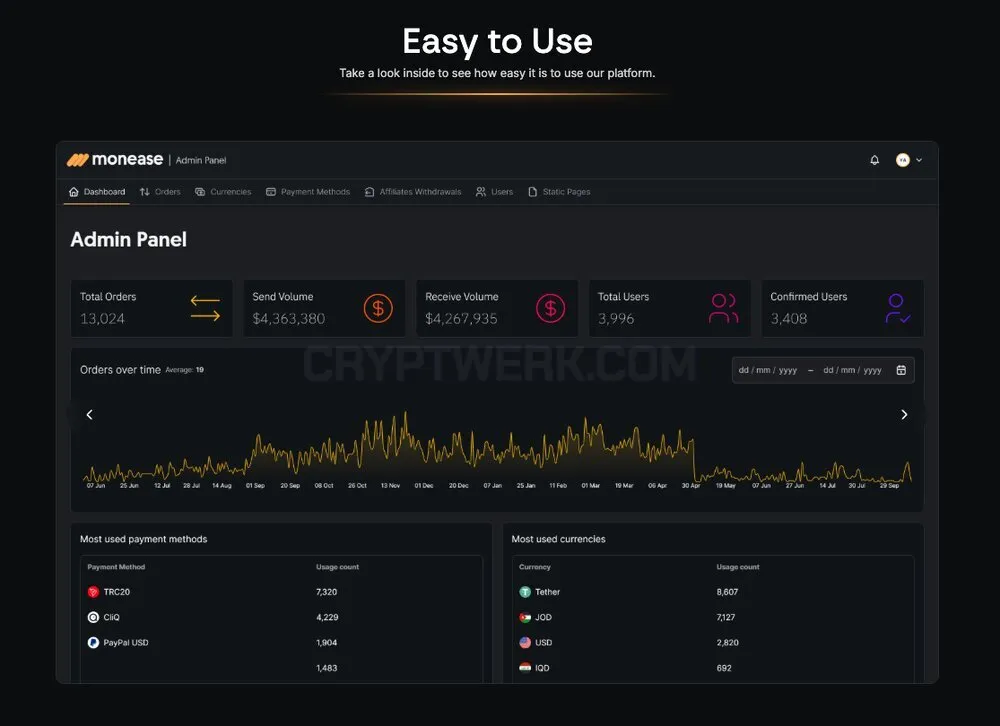Open the user avatar account menu
The image size is (1000, 726).
tap(902, 160)
